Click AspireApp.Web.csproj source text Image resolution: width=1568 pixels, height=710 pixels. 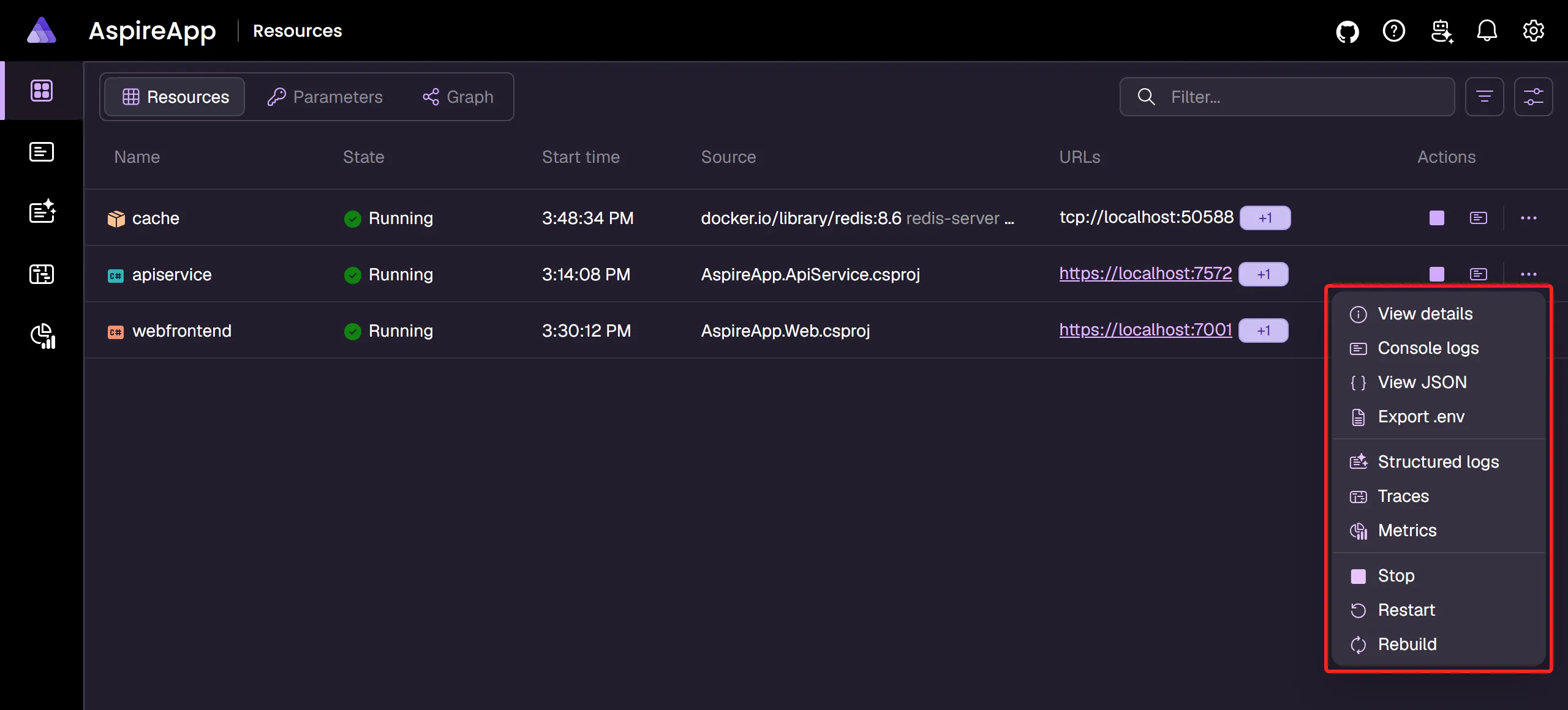tap(785, 331)
